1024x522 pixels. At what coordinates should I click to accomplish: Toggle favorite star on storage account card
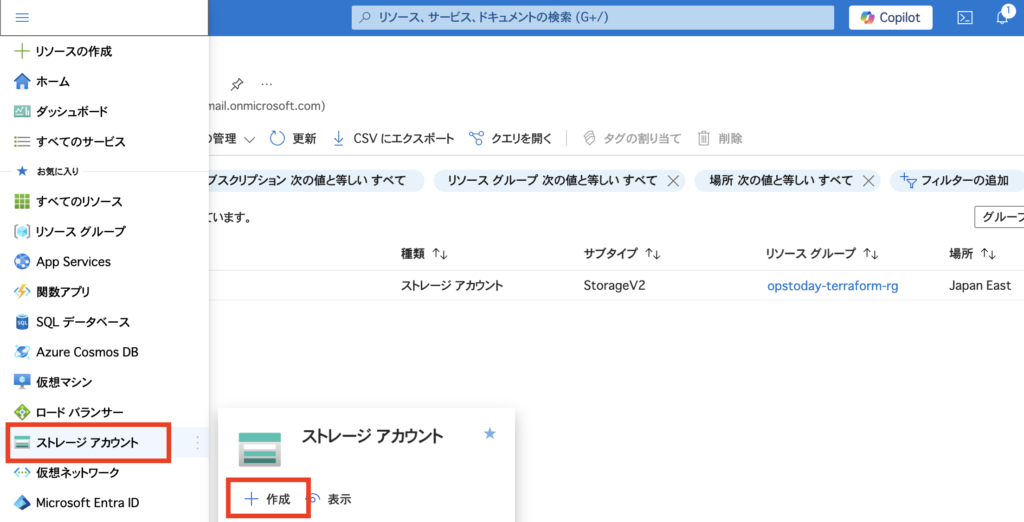(x=490, y=433)
